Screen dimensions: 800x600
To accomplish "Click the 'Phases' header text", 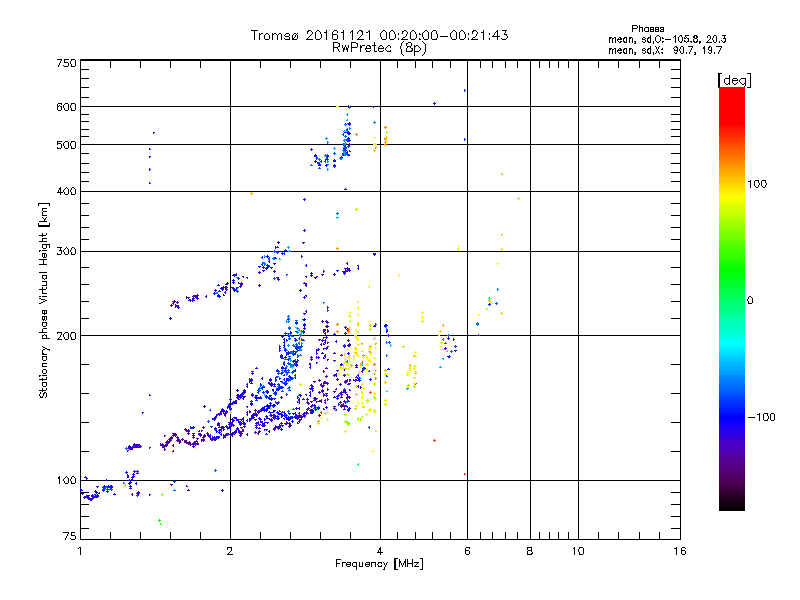I will coord(647,29).
